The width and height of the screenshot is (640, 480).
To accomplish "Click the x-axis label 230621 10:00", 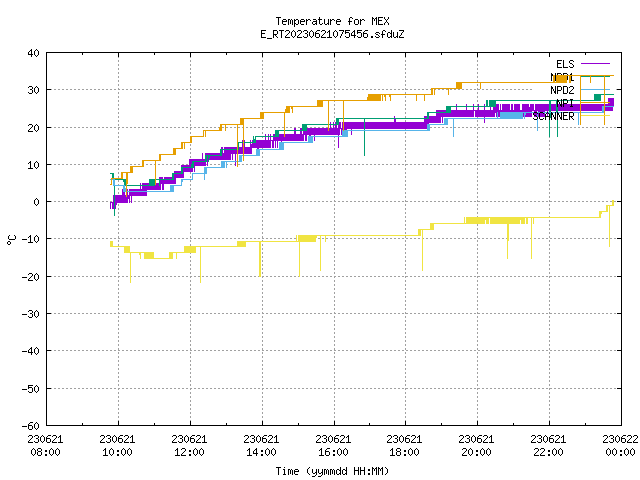I will (x=117, y=446).
